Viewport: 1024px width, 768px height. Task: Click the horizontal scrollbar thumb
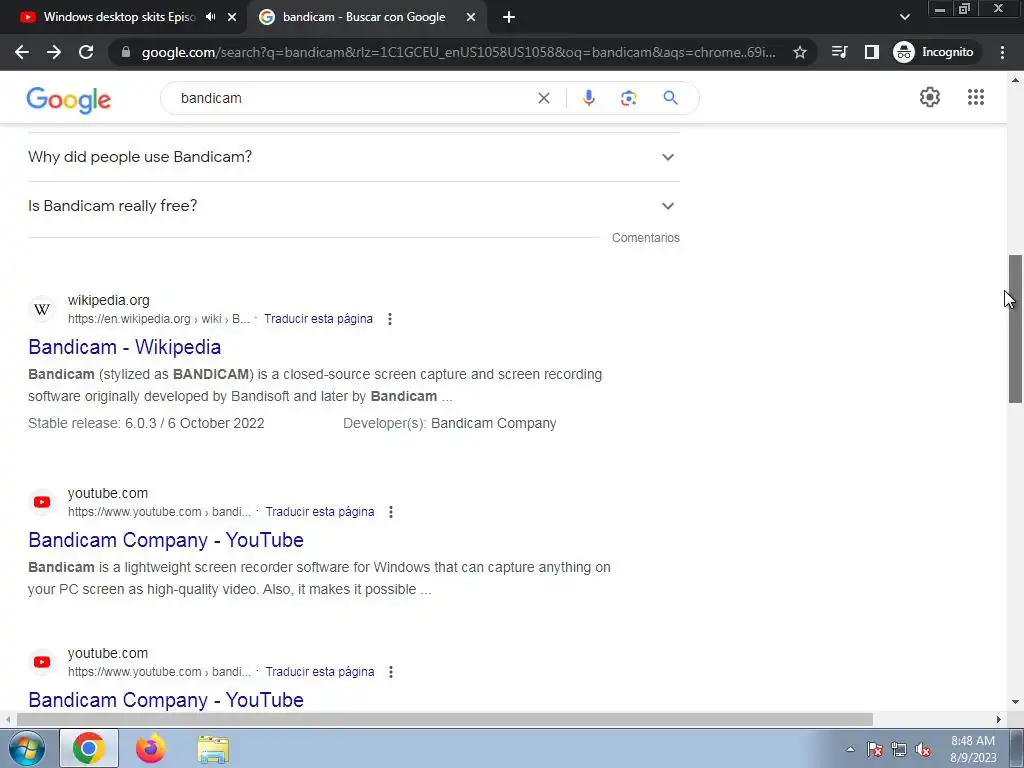(445, 719)
